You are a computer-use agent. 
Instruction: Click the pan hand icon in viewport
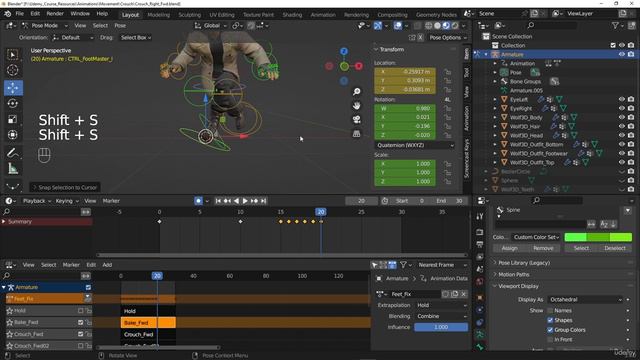[x=356, y=105]
